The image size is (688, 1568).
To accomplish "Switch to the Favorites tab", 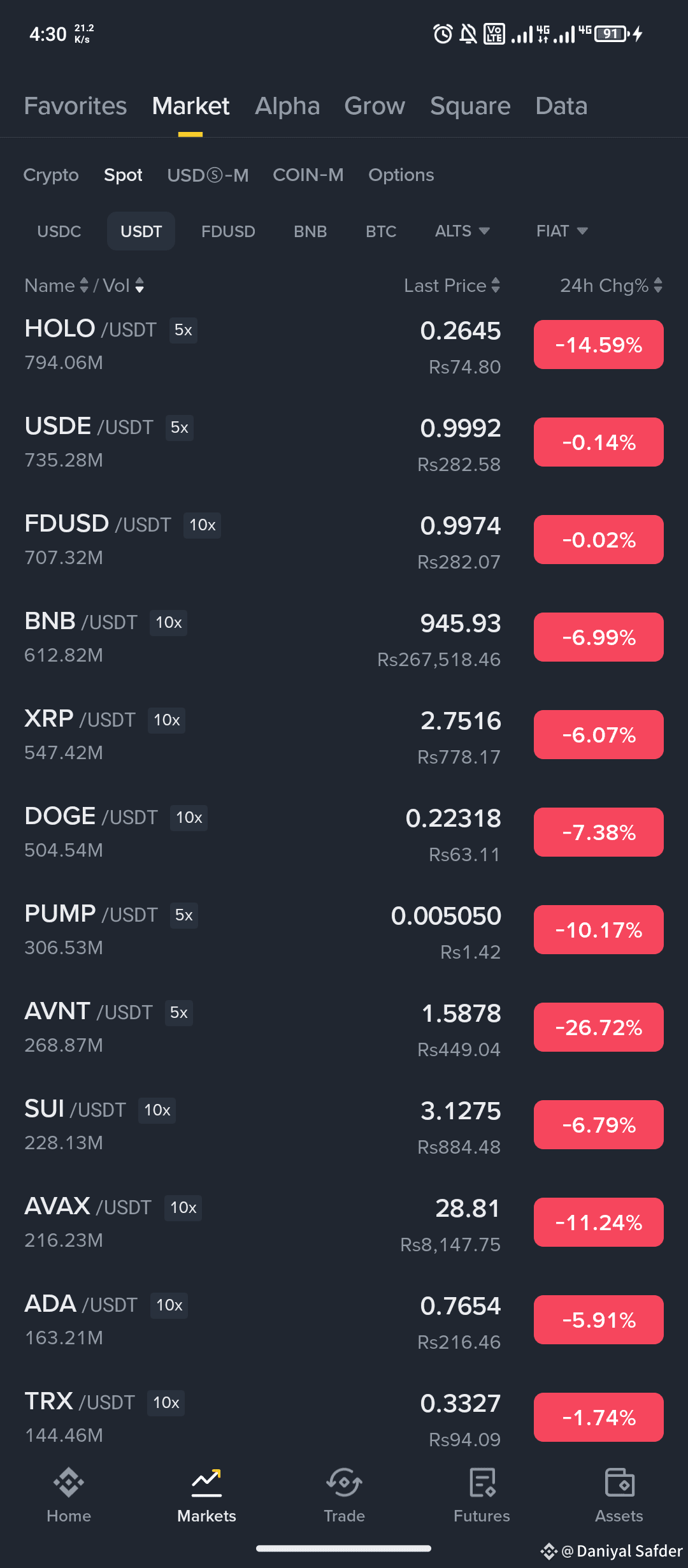I will coord(75,106).
